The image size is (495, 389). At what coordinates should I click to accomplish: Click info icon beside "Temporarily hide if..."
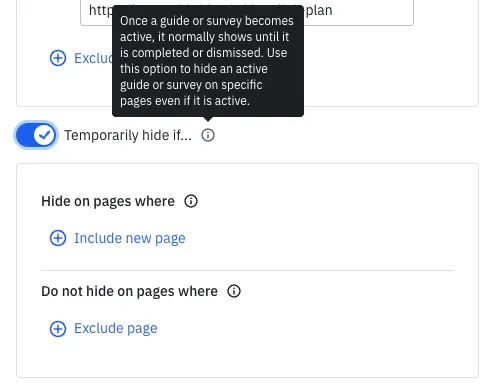[208, 135]
